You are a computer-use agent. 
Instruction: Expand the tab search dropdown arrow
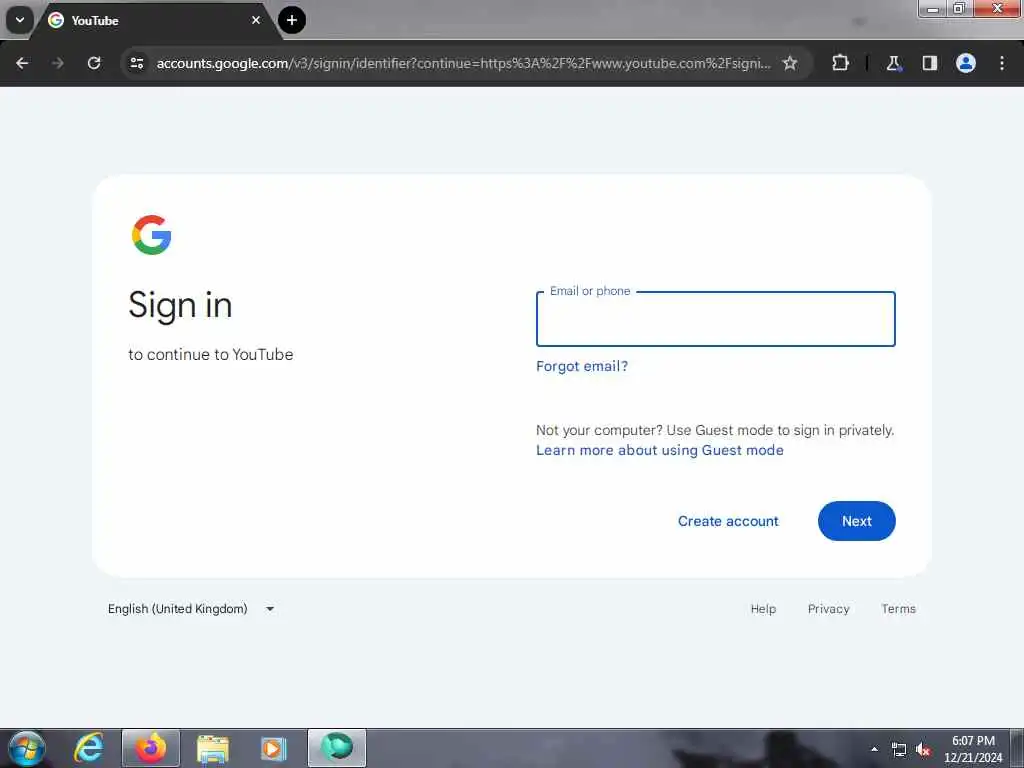[20, 20]
